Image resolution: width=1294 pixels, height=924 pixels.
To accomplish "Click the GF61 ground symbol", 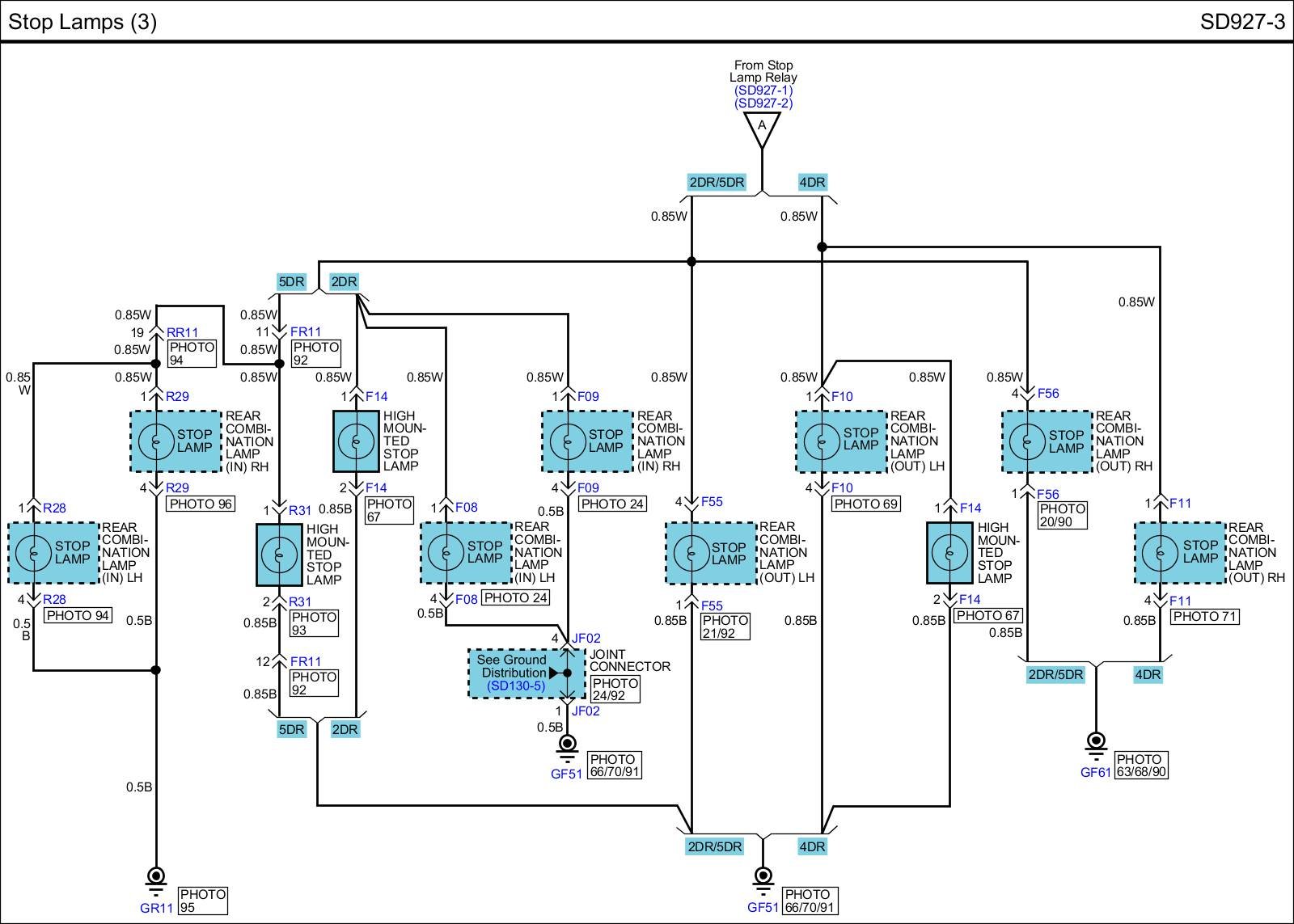I will 1096,742.
